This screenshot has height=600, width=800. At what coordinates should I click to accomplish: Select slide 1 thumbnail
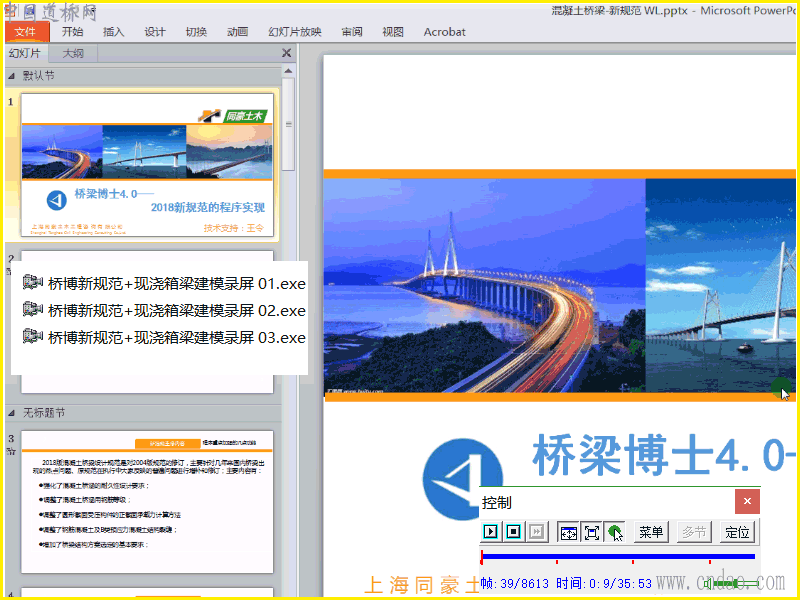coord(147,165)
